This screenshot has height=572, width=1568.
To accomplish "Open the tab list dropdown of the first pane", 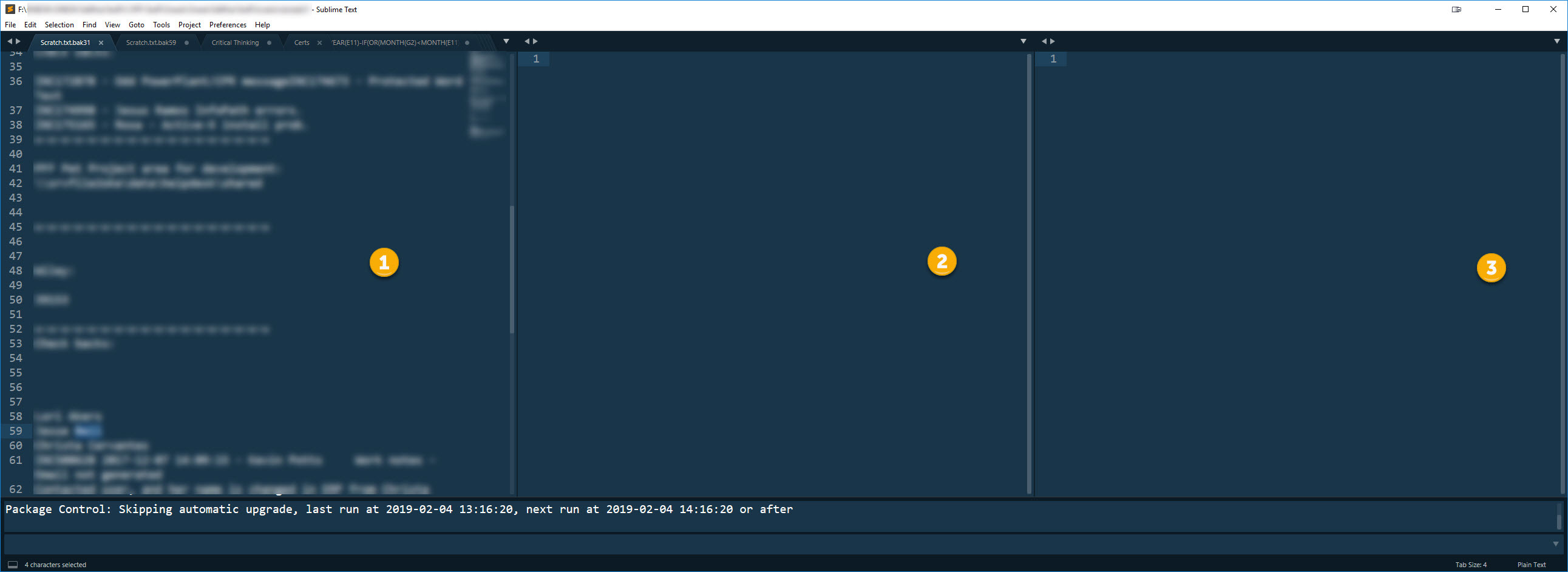I will [x=506, y=41].
